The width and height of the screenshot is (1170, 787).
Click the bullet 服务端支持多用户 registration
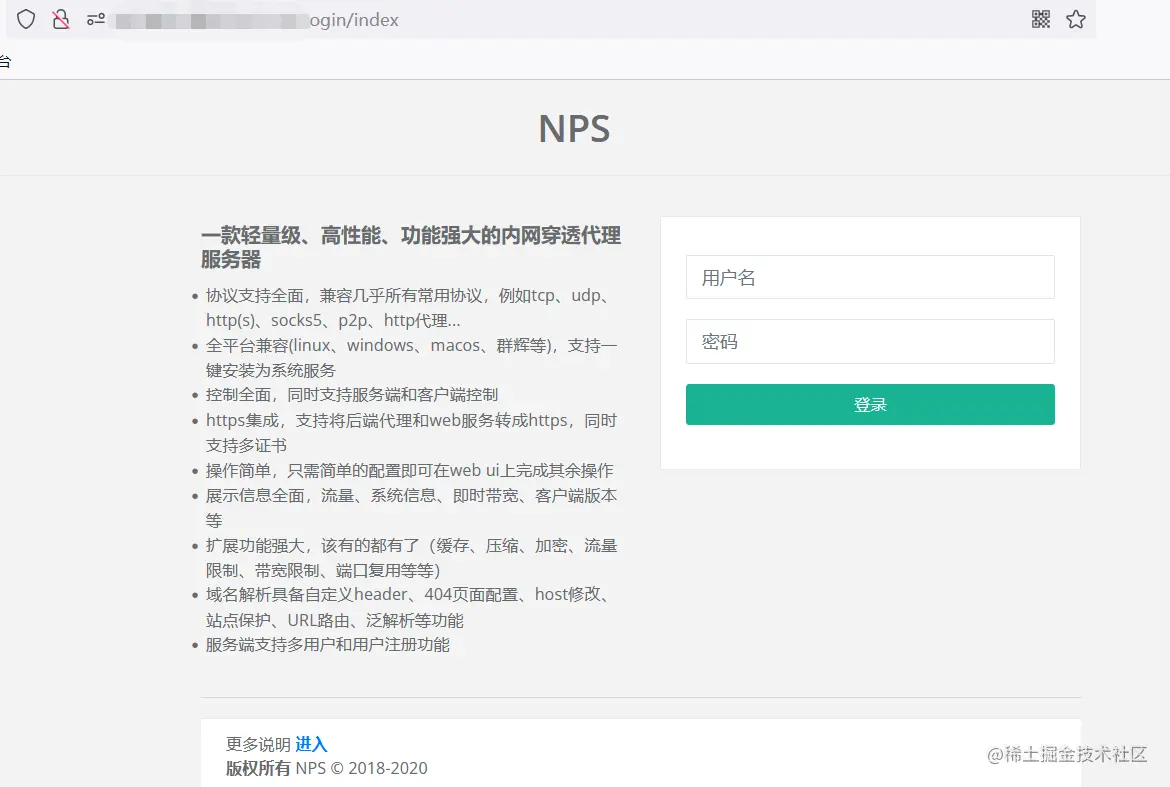[x=328, y=645]
